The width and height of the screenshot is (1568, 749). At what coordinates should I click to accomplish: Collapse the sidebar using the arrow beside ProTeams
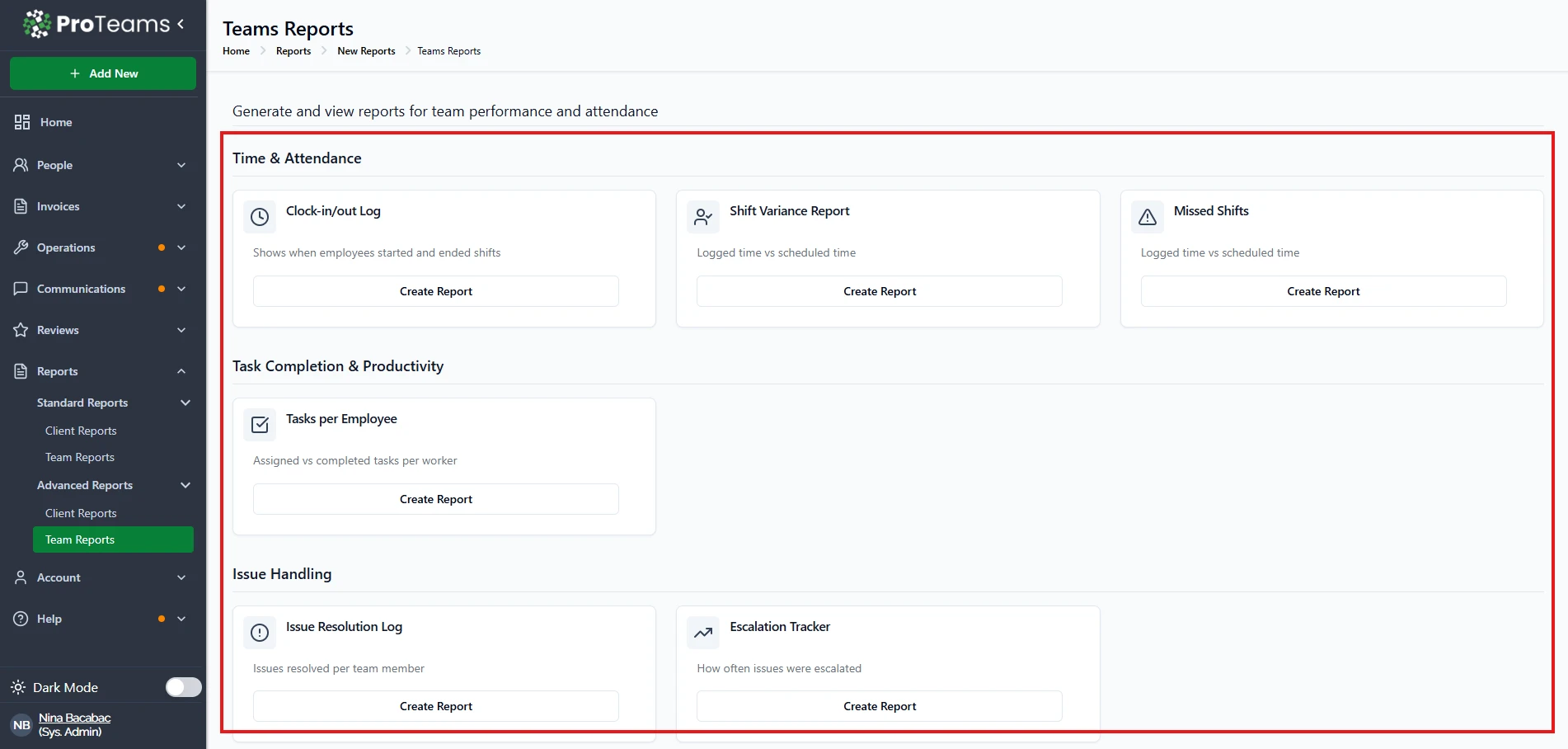coord(181,24)
